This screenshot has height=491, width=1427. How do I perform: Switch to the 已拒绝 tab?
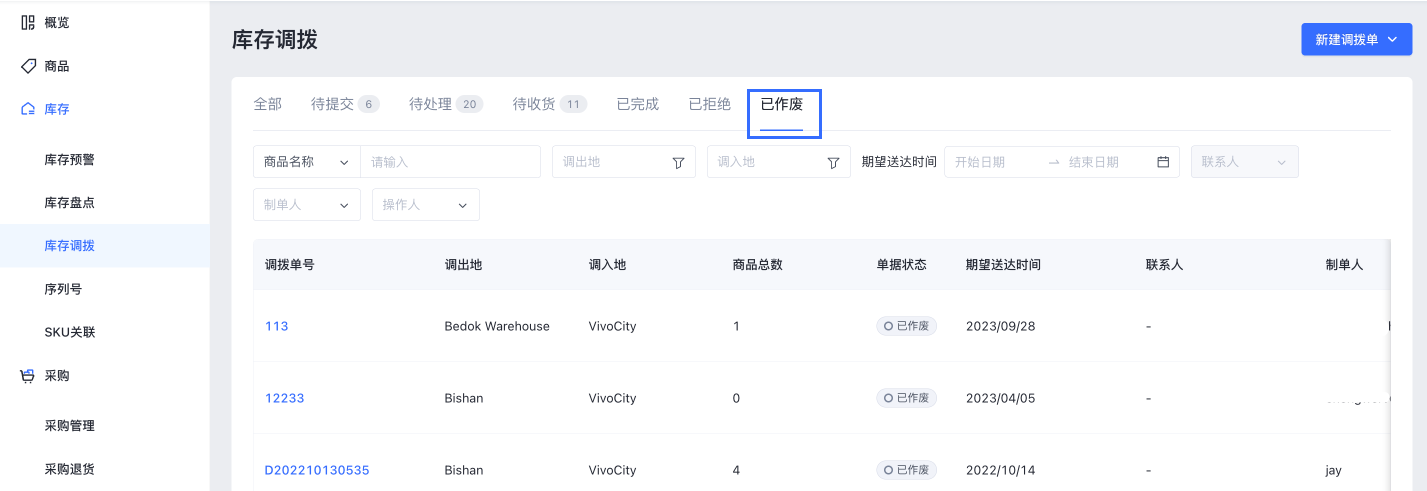click(710, 104)
